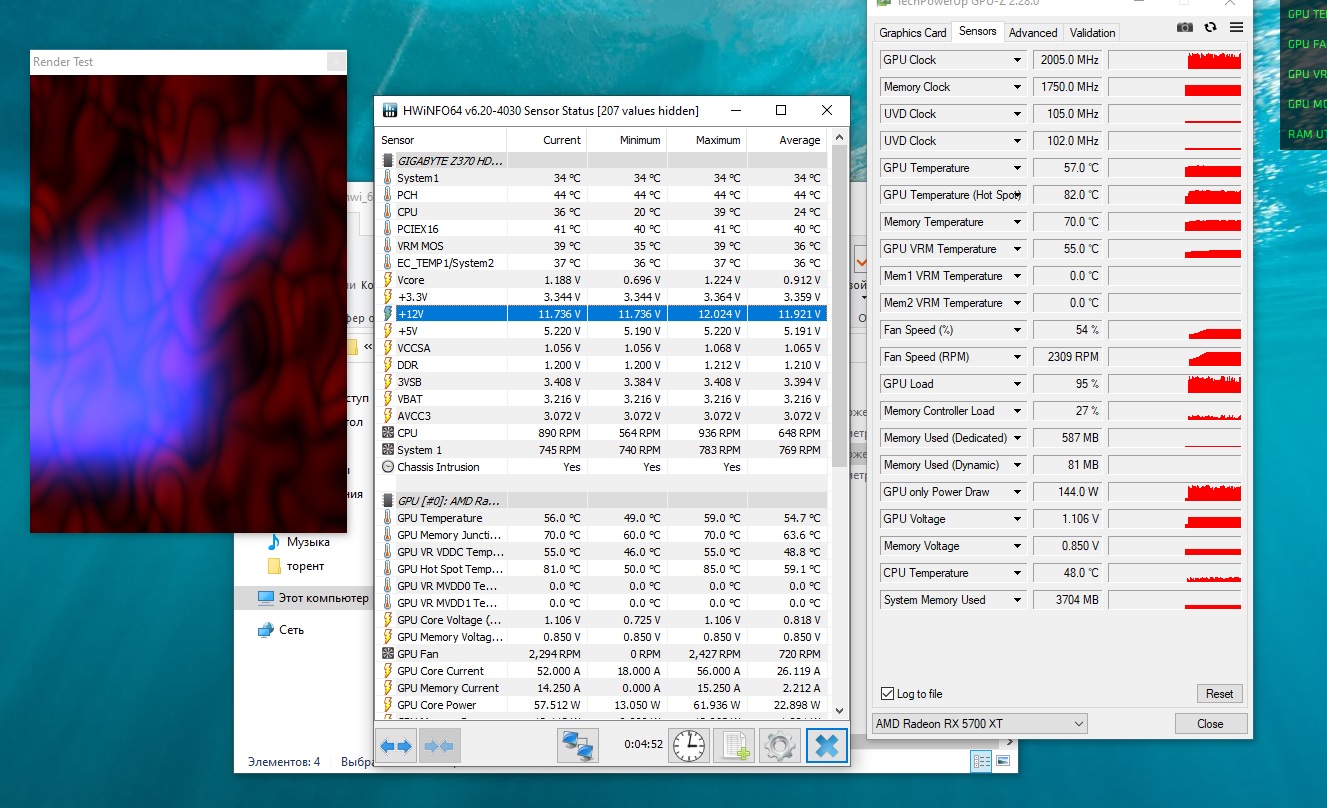Open the Validation tab in GPU-Z

[x=1092, y=33]
